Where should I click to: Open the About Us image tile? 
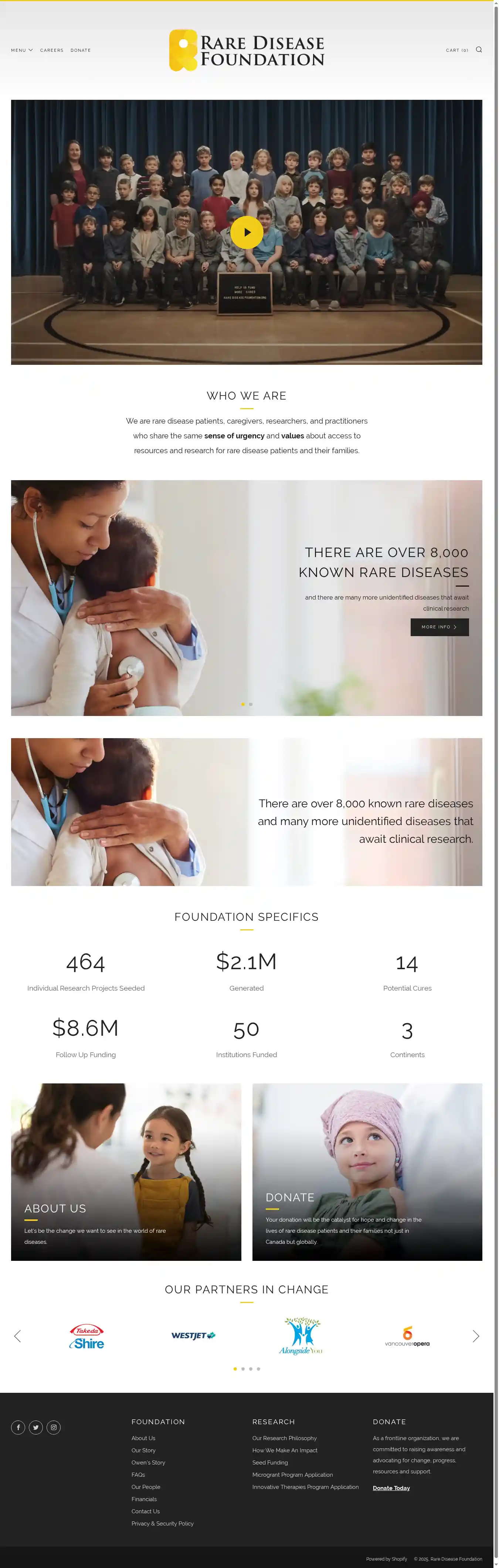[126, 1171]
